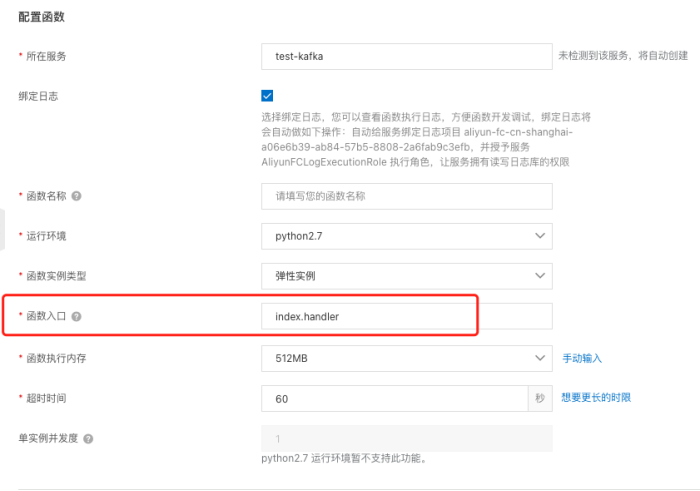Open the 函数执行内存 512MB dropdown

click(406, 357)
